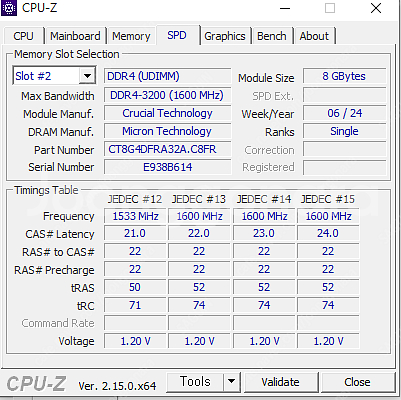Click the JEDEC #15 column header
The image size is (401, 400).
328,199
